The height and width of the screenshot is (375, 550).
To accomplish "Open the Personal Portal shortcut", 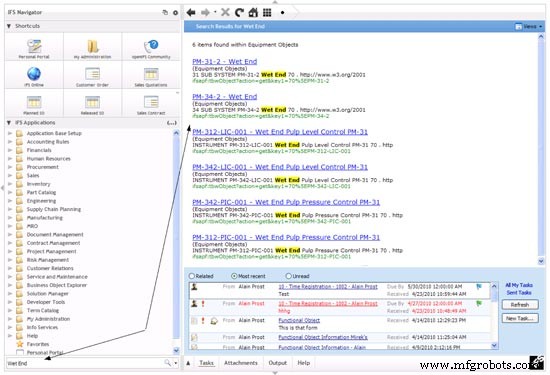I will pyautogui.click(x=34, y=48).
